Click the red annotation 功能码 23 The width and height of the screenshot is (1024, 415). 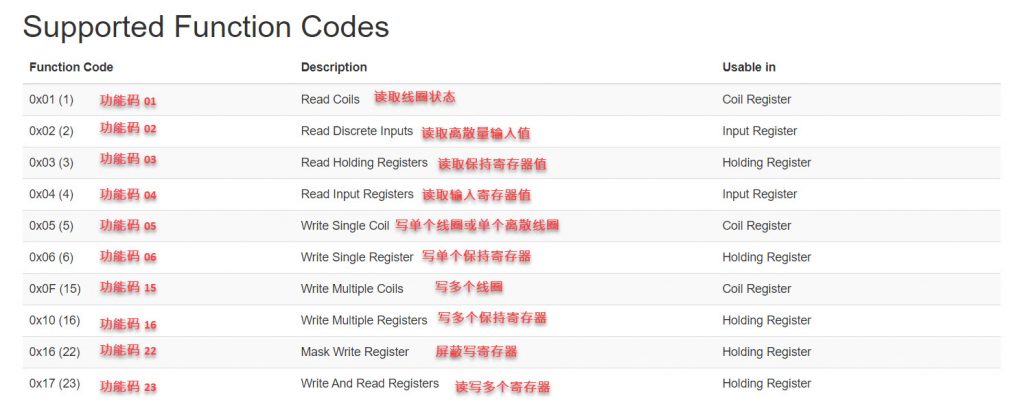pyautogui.click(x=128, y=387)
